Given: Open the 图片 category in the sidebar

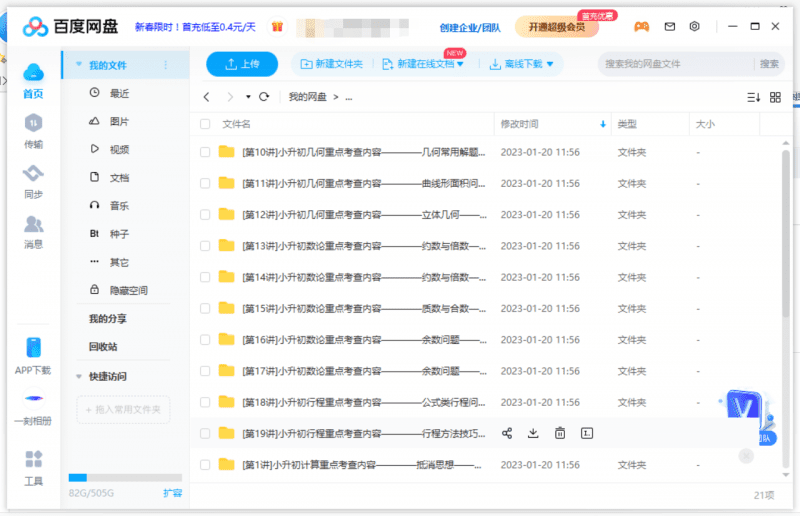Looking at the screenshot, I should click(x=118, y=121).
